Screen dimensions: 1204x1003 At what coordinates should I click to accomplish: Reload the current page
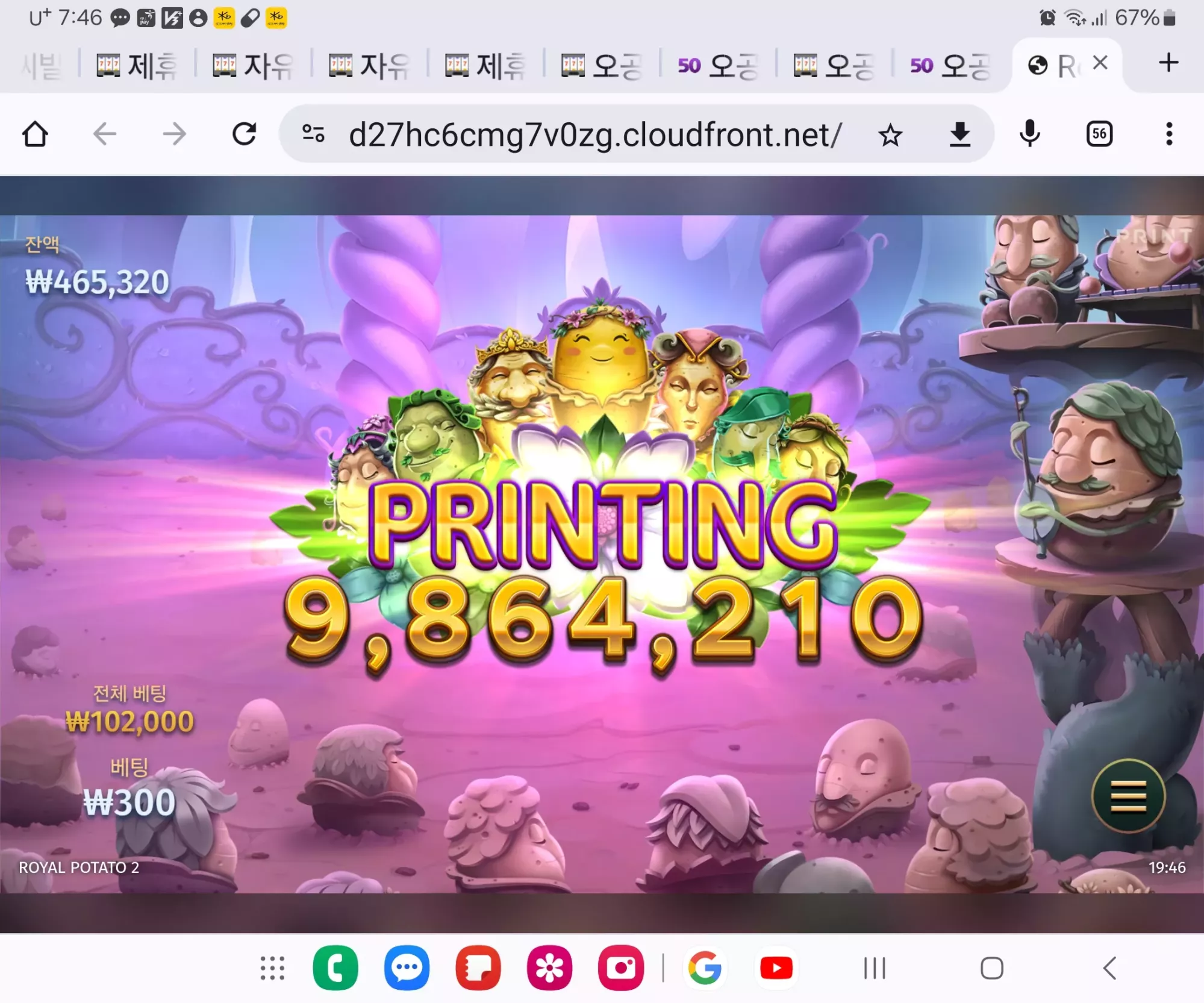tap(245, 134)
